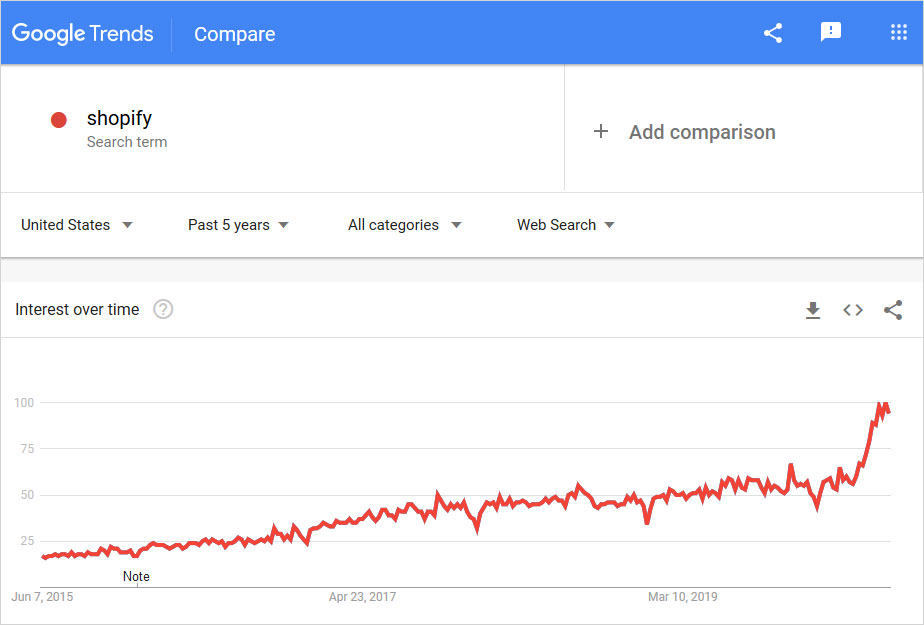
Task: Open the Google apps grid icon
Action: (x=898, y=33)
